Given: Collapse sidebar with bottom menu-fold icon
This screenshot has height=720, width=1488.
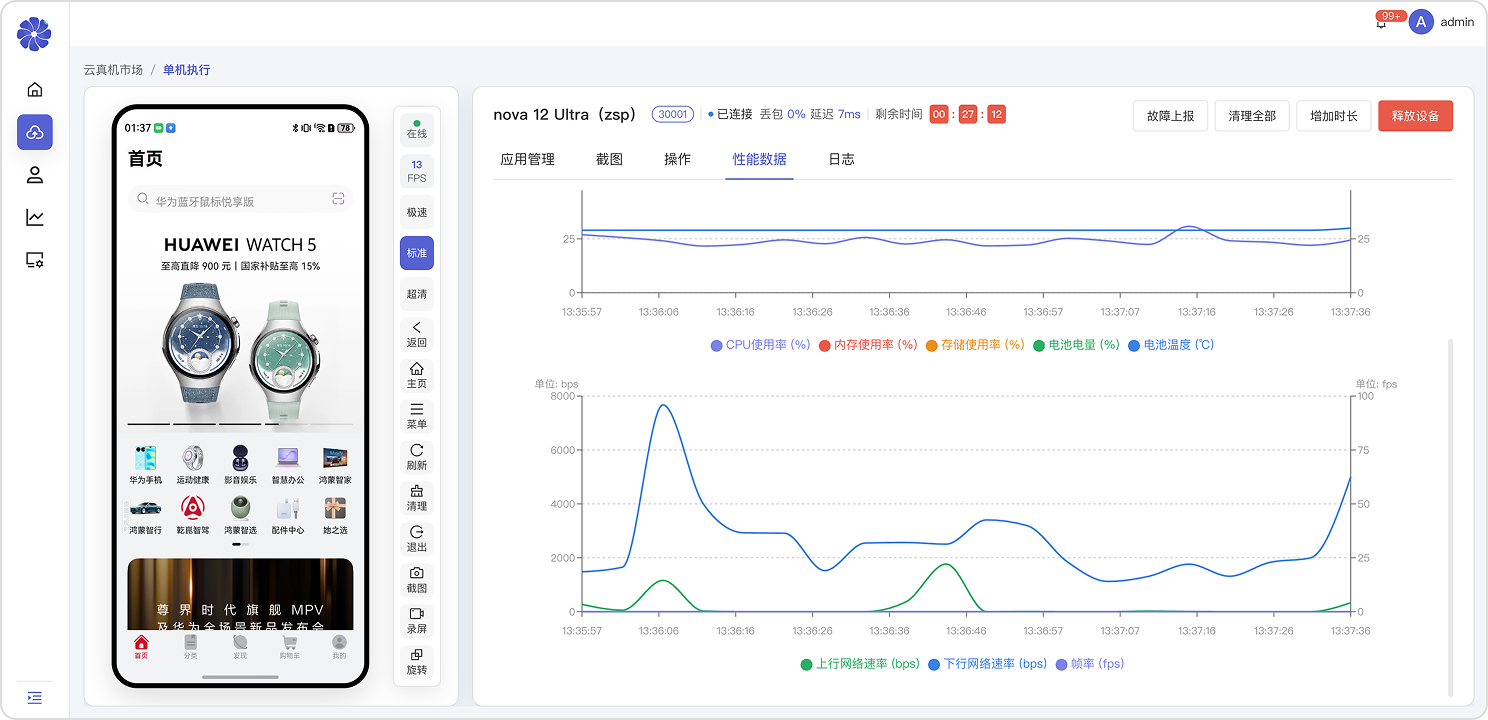Looking at the screenshot, I should tap(35, 698).
